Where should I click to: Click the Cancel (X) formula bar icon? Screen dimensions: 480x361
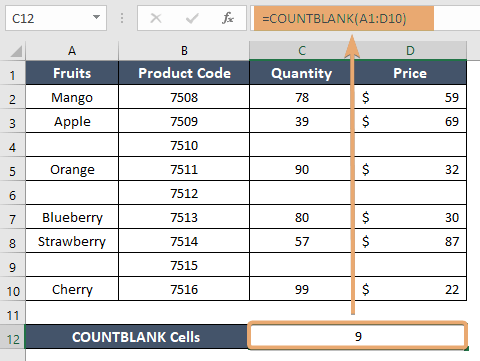pyautogui.click(x=156, y=18)
